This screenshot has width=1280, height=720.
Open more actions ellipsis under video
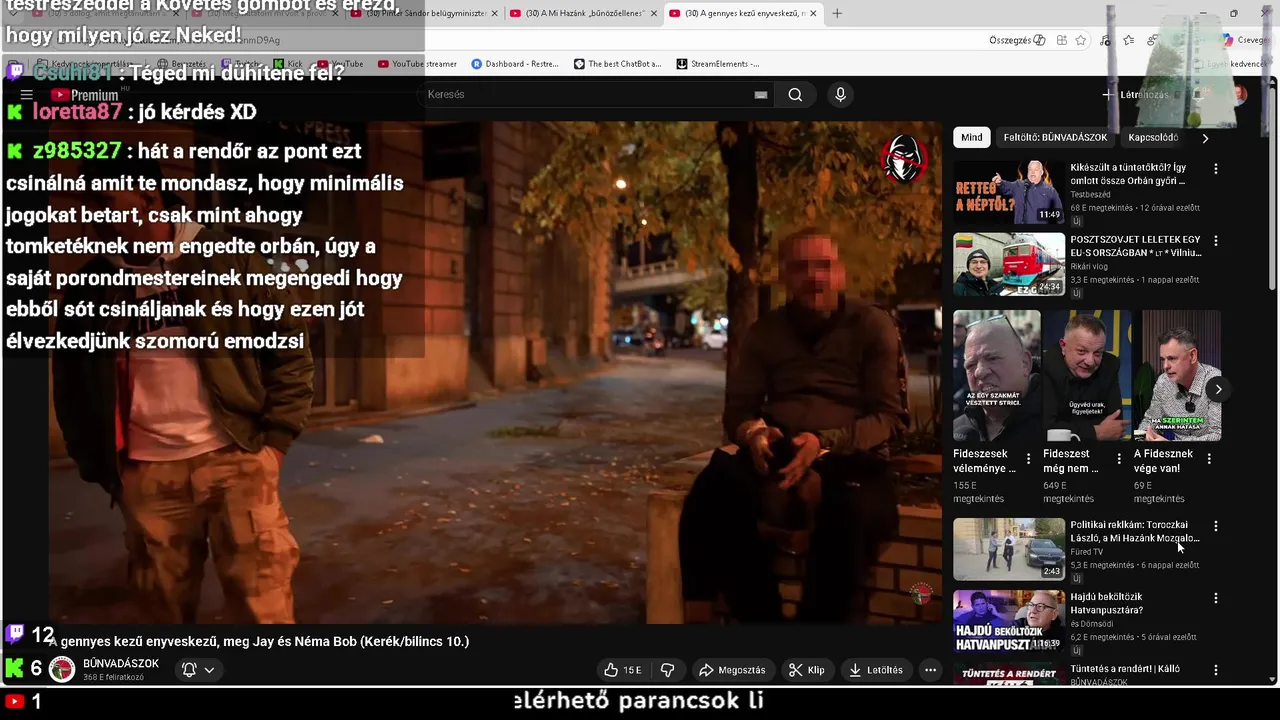tap(930, 670)
